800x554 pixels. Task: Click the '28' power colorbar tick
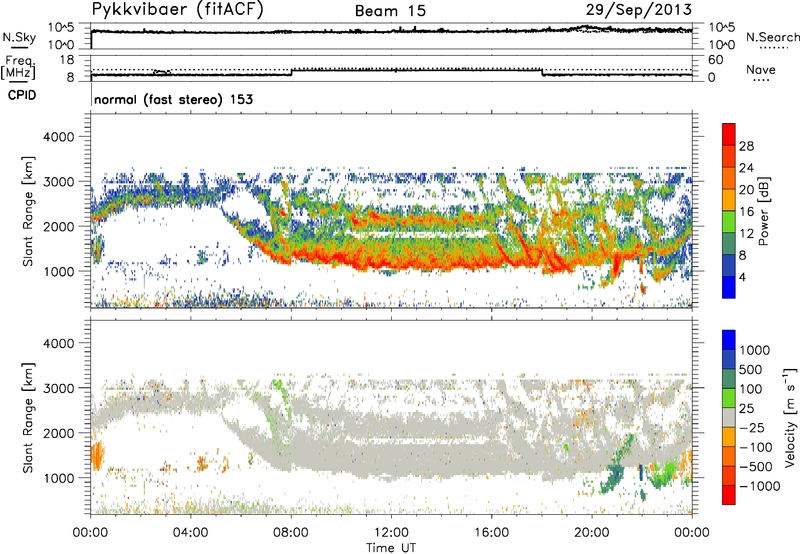(746, 146)
